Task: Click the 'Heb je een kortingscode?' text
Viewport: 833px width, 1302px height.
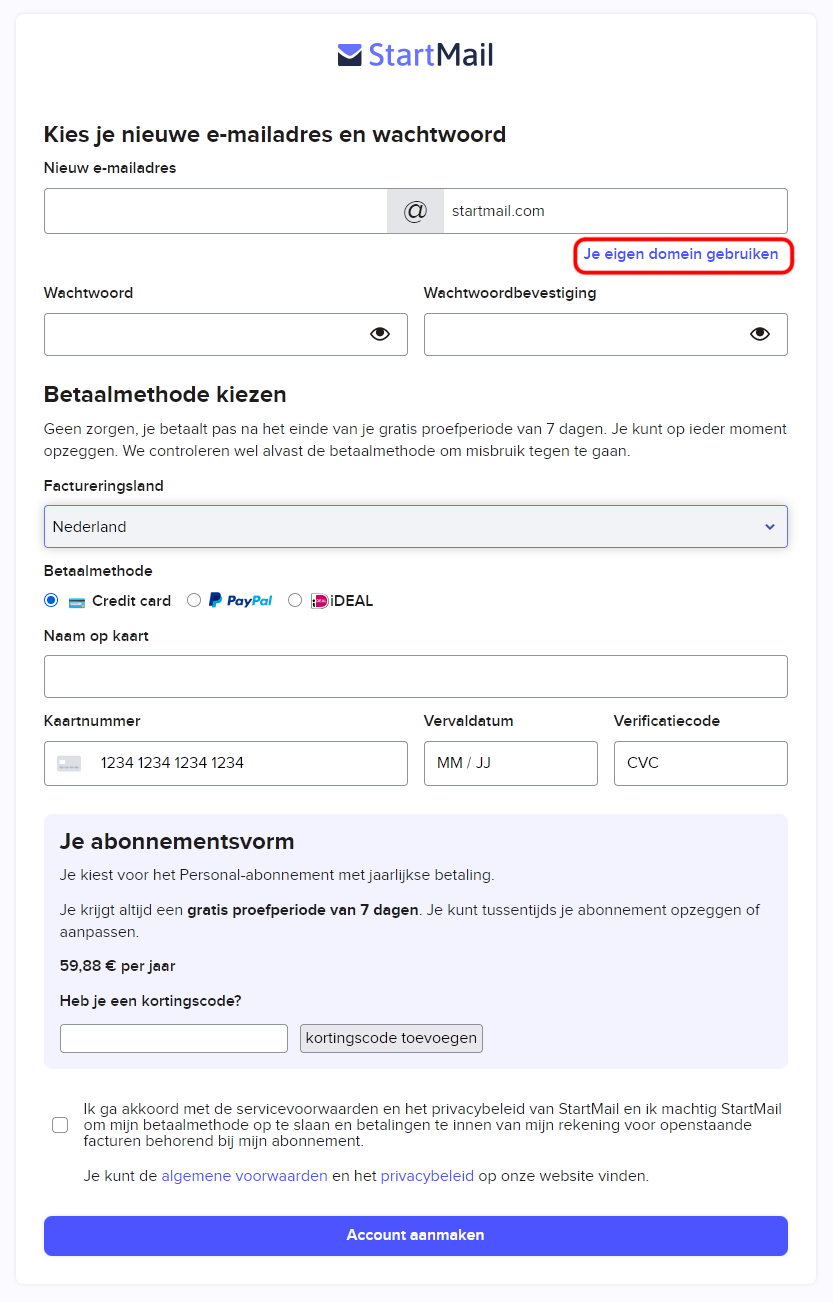Action: coord(151,1001)
